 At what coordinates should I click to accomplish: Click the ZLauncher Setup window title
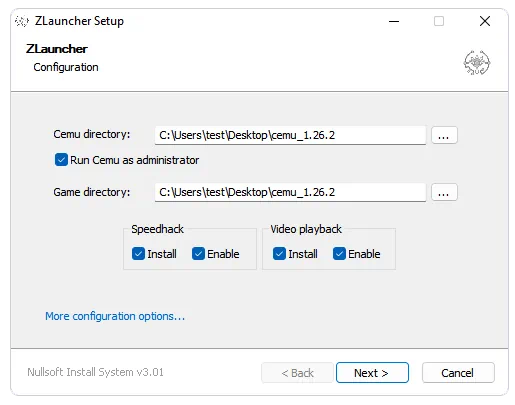tap(79, 21)
